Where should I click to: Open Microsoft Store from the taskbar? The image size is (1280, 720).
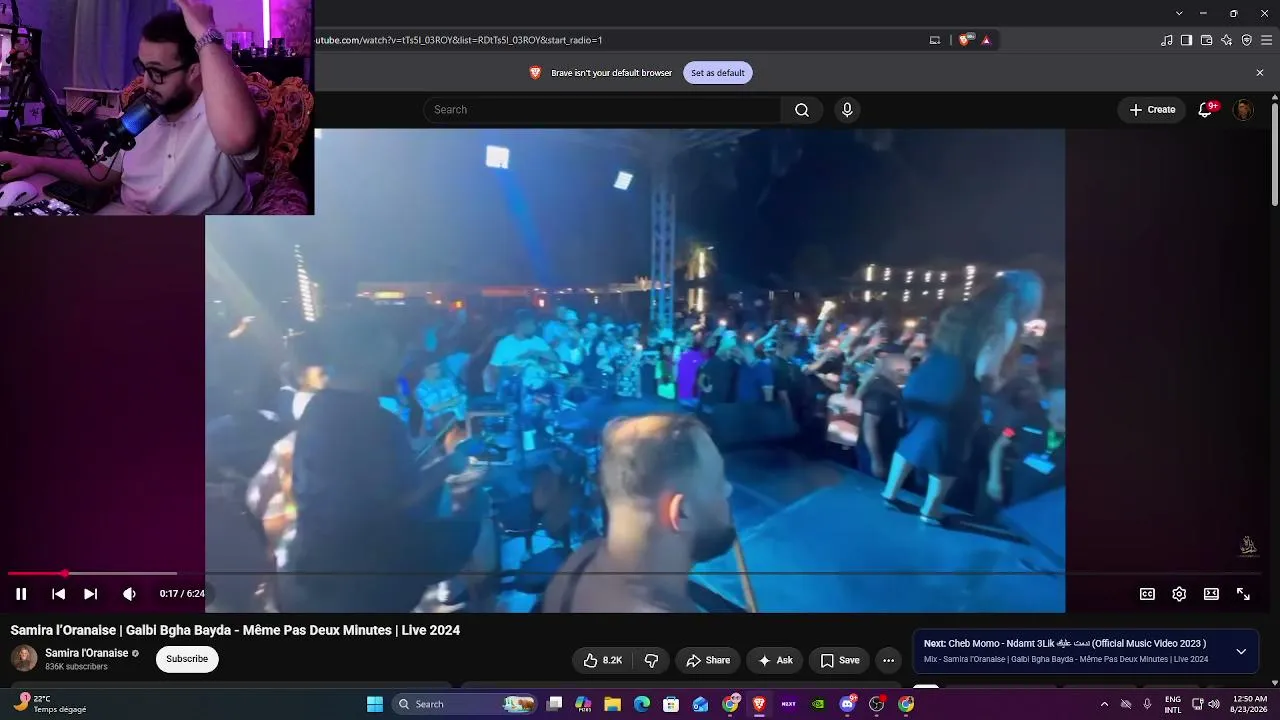point(671,704)
